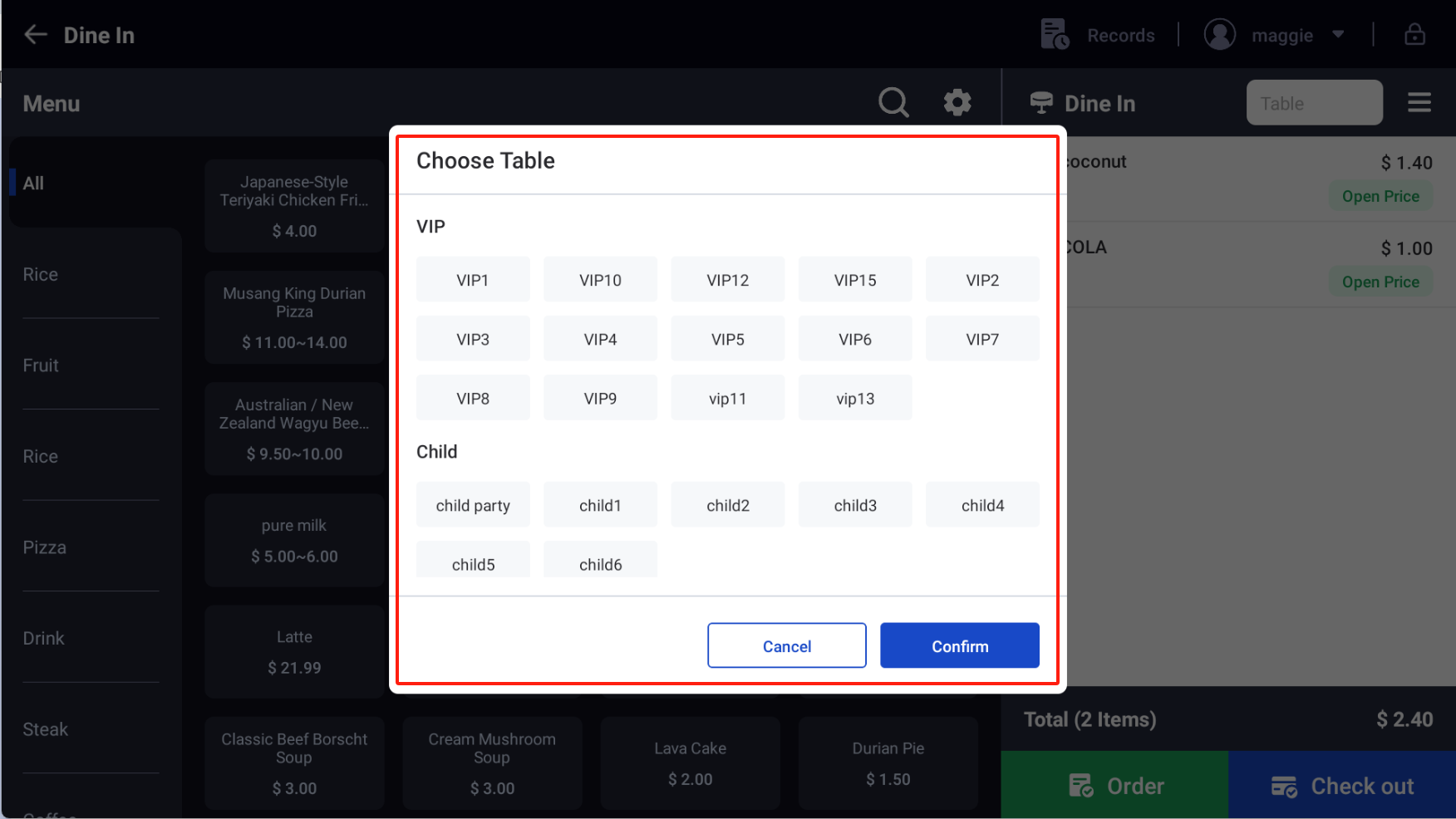Select table VIP5
The image size is (1456, 819).
[x=727, y=338]
